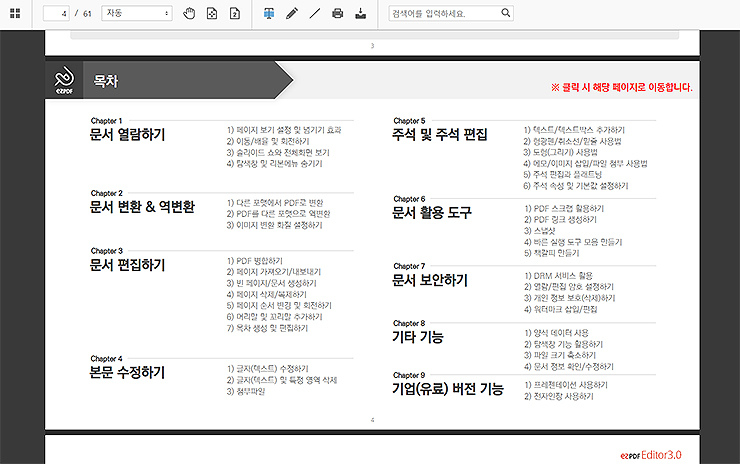Screen dimensions: 740x464
Task: Go to 양식 데이터 사용
Action: pyautogui.click(x=556, y=333)
